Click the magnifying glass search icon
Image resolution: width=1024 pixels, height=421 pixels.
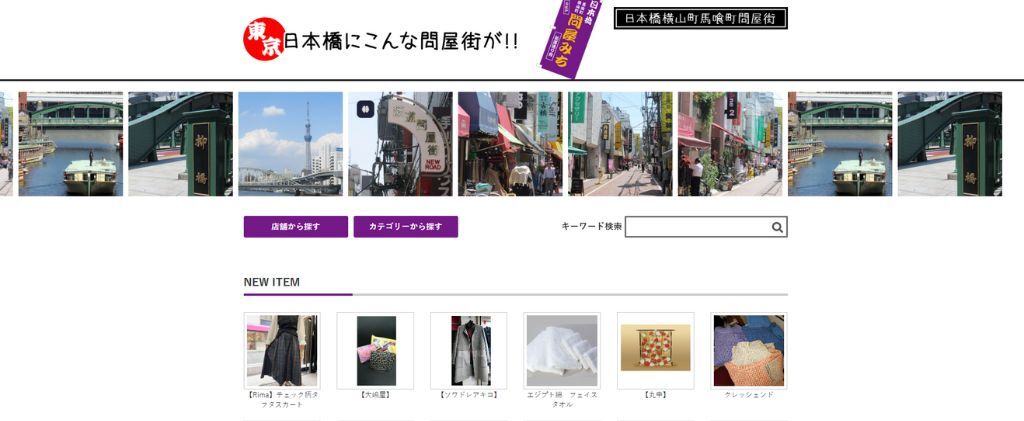pyautogui.click(x=777, y=227)
